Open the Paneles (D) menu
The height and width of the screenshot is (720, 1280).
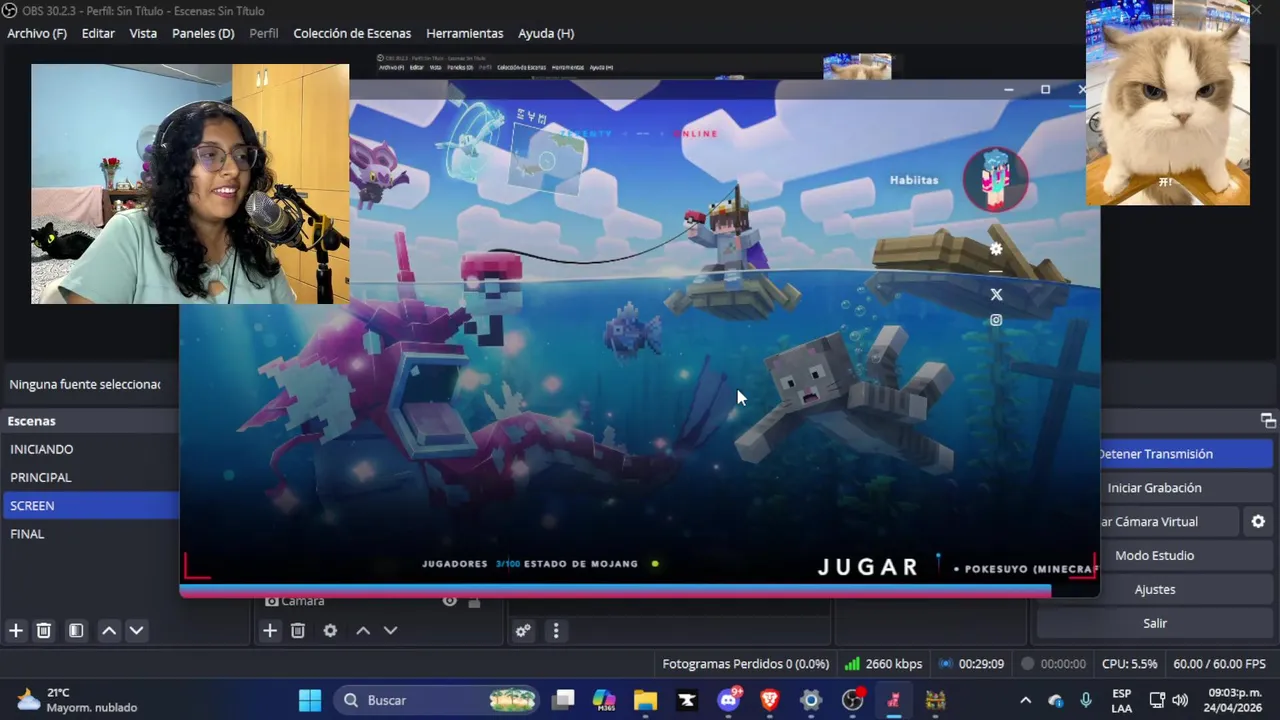pyautogui.click(x=203, y=33)
